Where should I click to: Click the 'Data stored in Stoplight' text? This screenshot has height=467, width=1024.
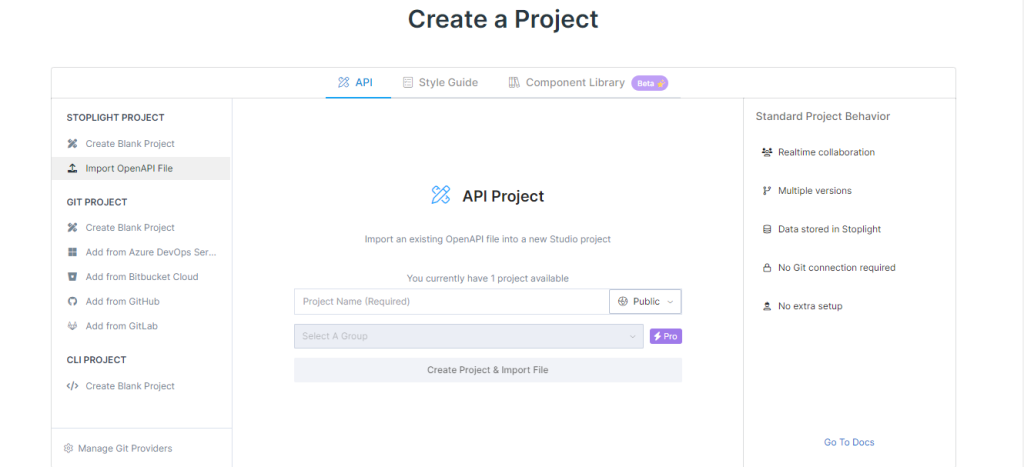click(x=829, y=229)
